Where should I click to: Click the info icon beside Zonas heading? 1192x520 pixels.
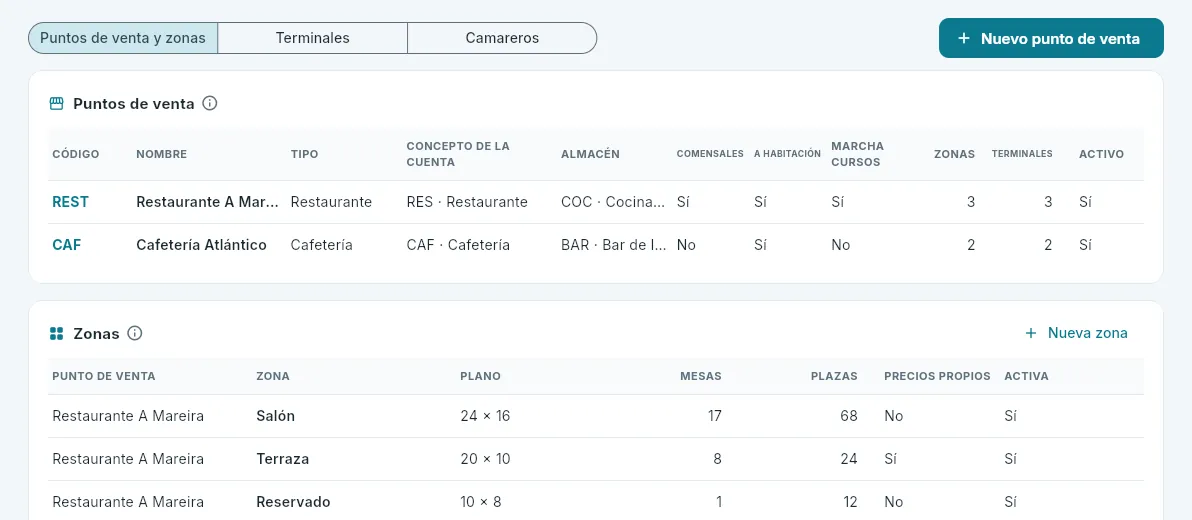pos(135,333)
